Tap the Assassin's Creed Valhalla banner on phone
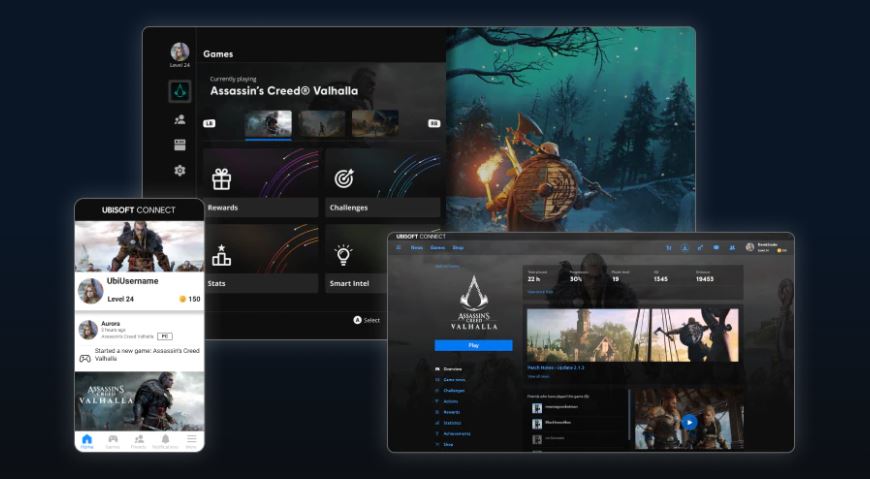This screenshot has height=479, width=870. tap(139, 401)
